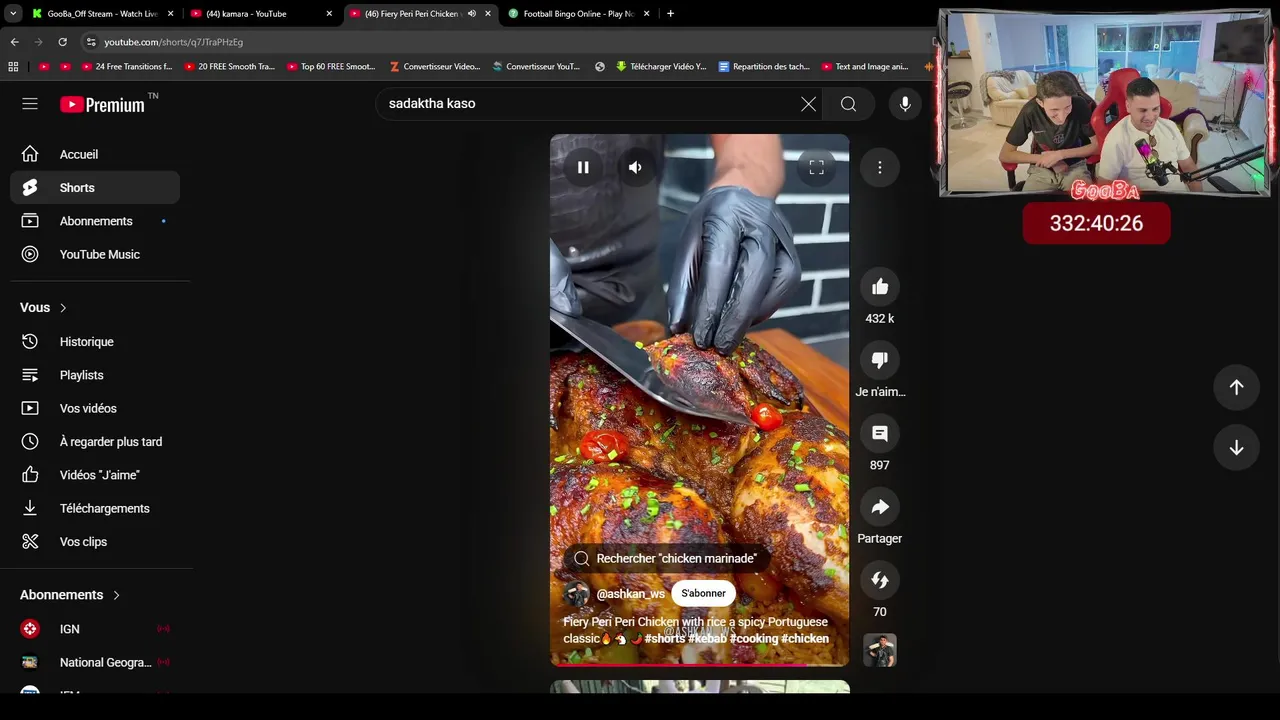Open Abonnements in the sidebar
This screenshot has height=720, width=1280.
coord(95,221)
